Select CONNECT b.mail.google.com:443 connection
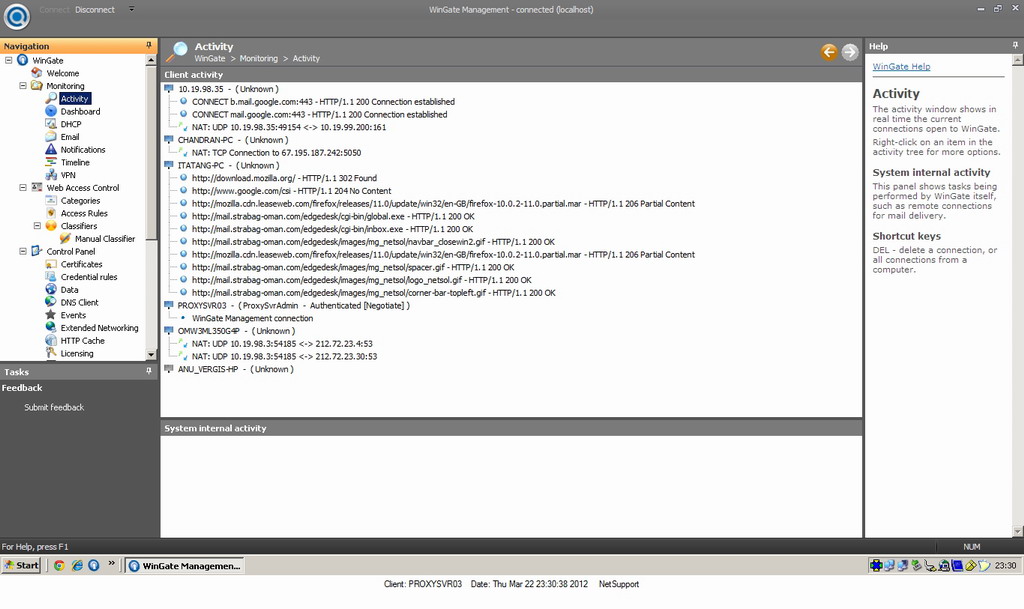This screenshot has width=1024, height=609. tap(323, 102)
